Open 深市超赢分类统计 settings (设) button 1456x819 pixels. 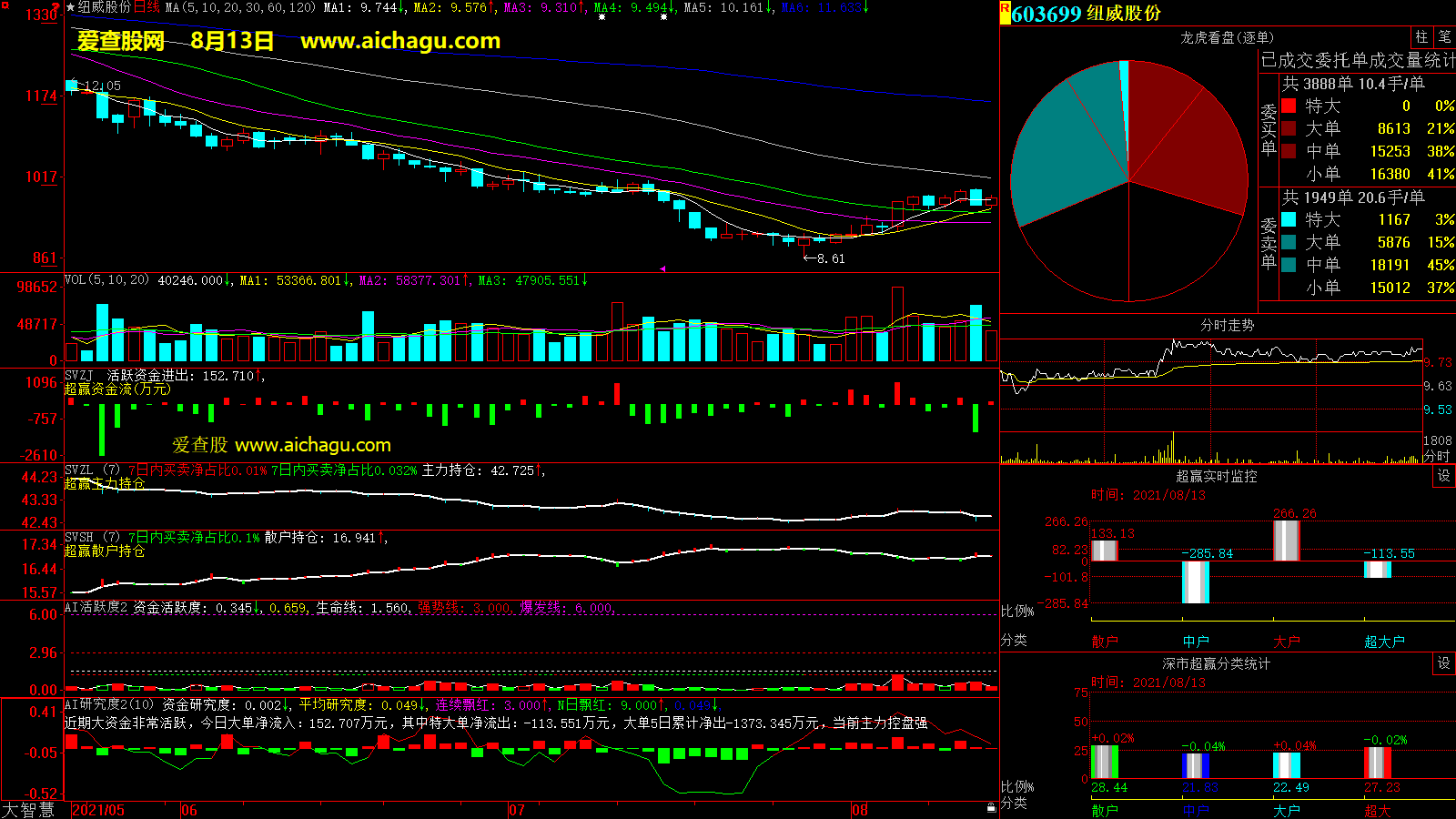[x=1444, y=663]
